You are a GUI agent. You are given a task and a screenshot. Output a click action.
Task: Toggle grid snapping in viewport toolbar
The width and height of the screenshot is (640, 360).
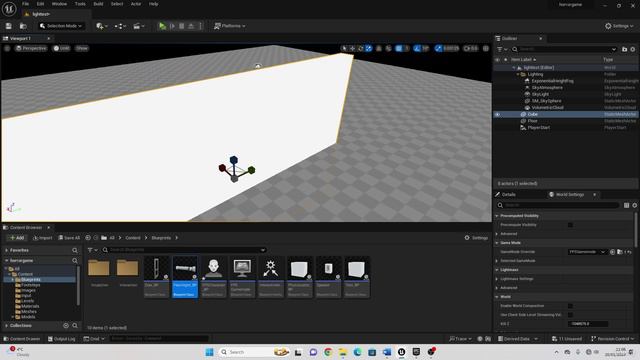399,48
